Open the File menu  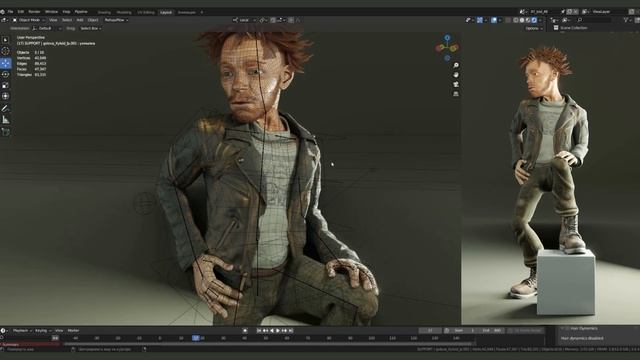[x=10, y=12]
